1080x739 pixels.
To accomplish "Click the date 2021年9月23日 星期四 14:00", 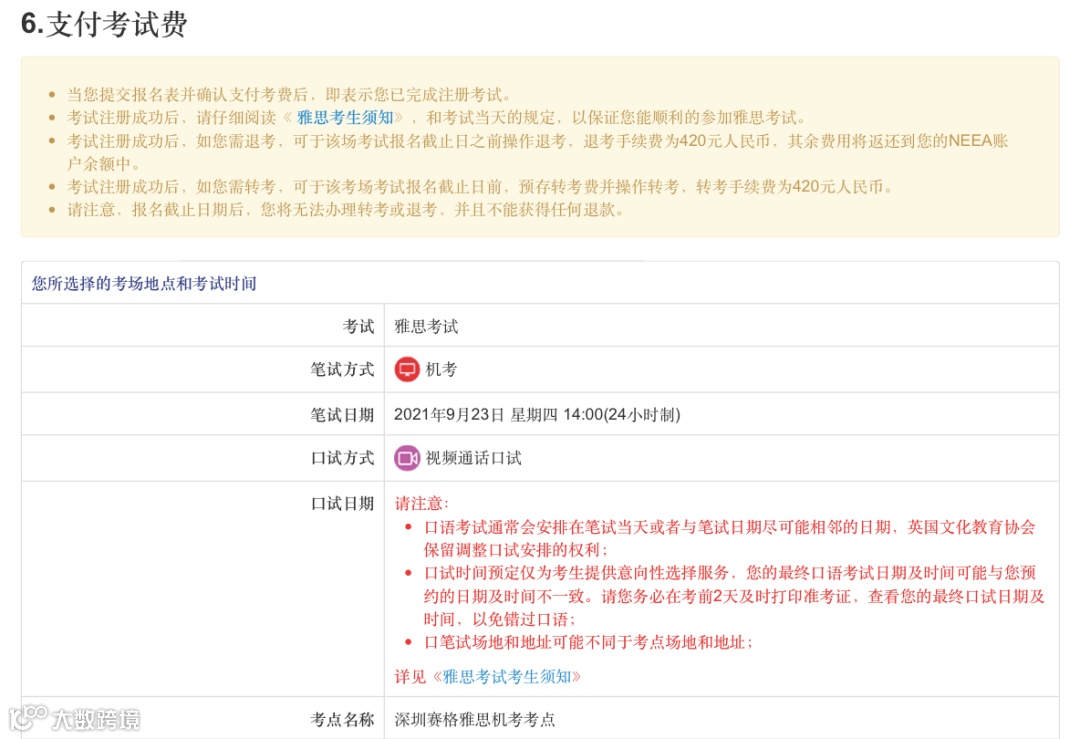I will tap(497, 415).
